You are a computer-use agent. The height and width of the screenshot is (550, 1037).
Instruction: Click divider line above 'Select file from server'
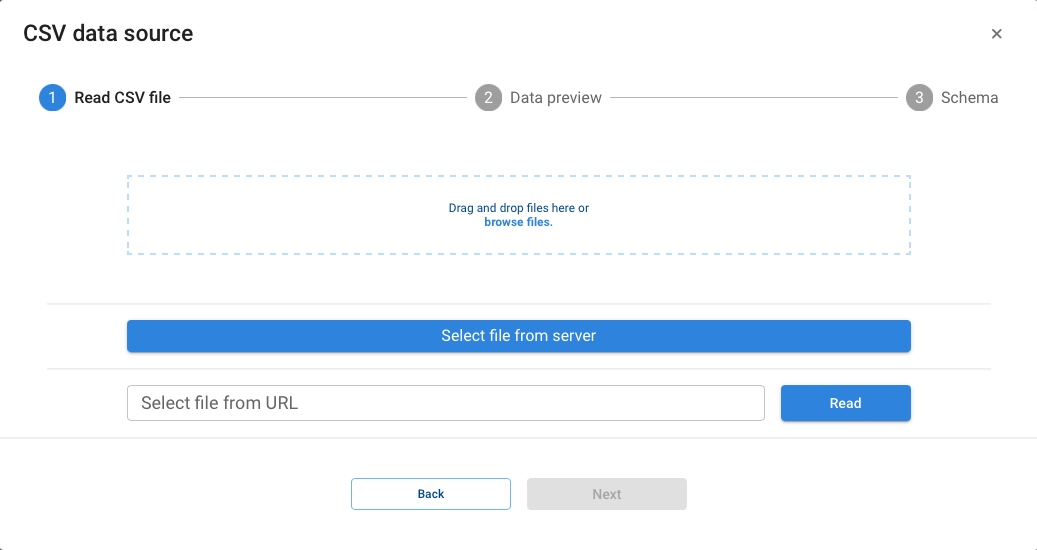pyautogui.click(x=518, y=303)
